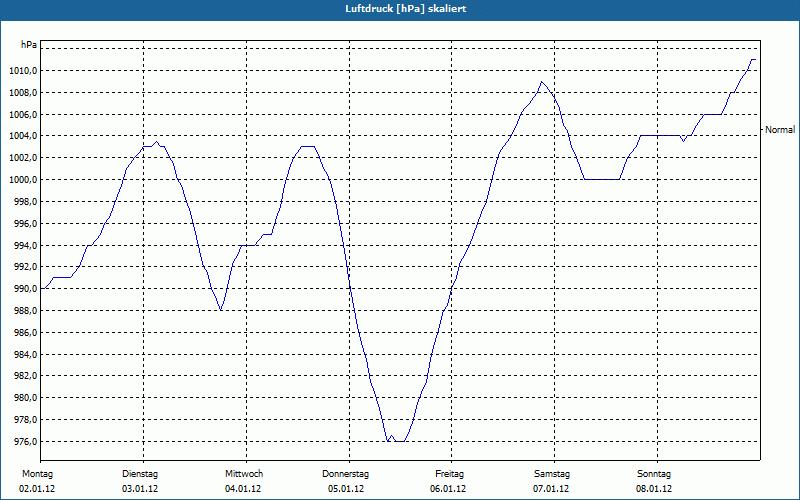The image size is (800, 500).
Task: Click the "Samstag" day label
Action: point(552,474)
